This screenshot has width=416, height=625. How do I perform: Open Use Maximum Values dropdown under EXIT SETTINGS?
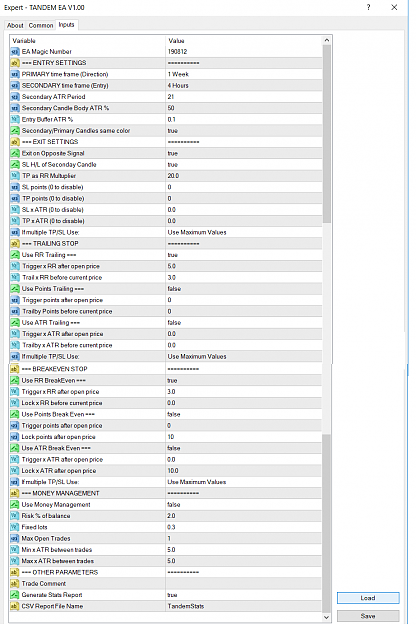(x=243, y=232)
